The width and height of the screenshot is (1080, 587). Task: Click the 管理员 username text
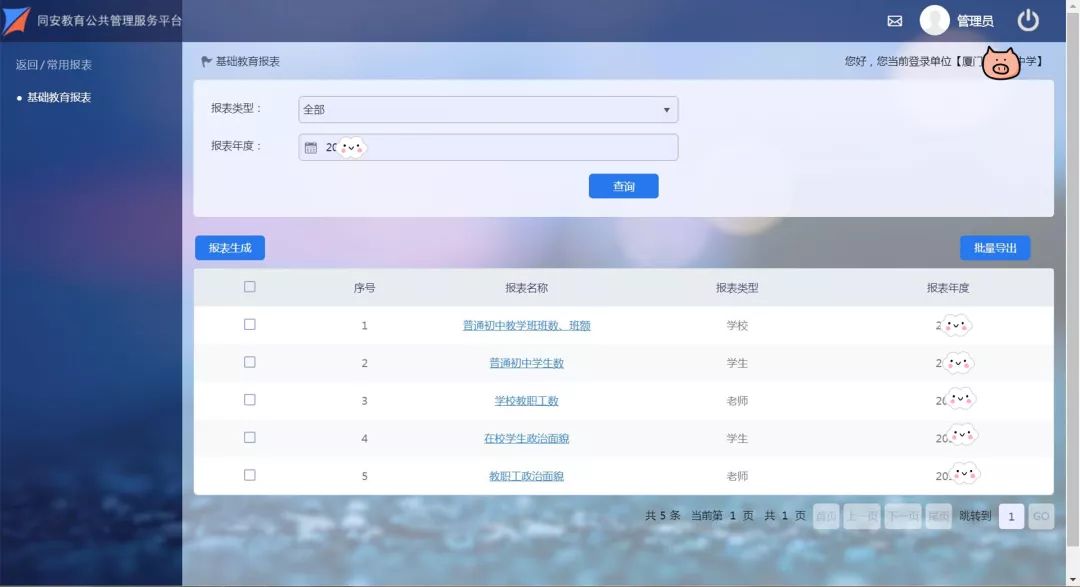[x=975, y=21]
